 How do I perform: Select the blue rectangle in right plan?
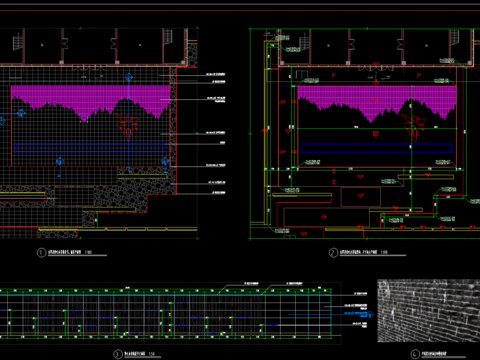(x=377, y=148)
